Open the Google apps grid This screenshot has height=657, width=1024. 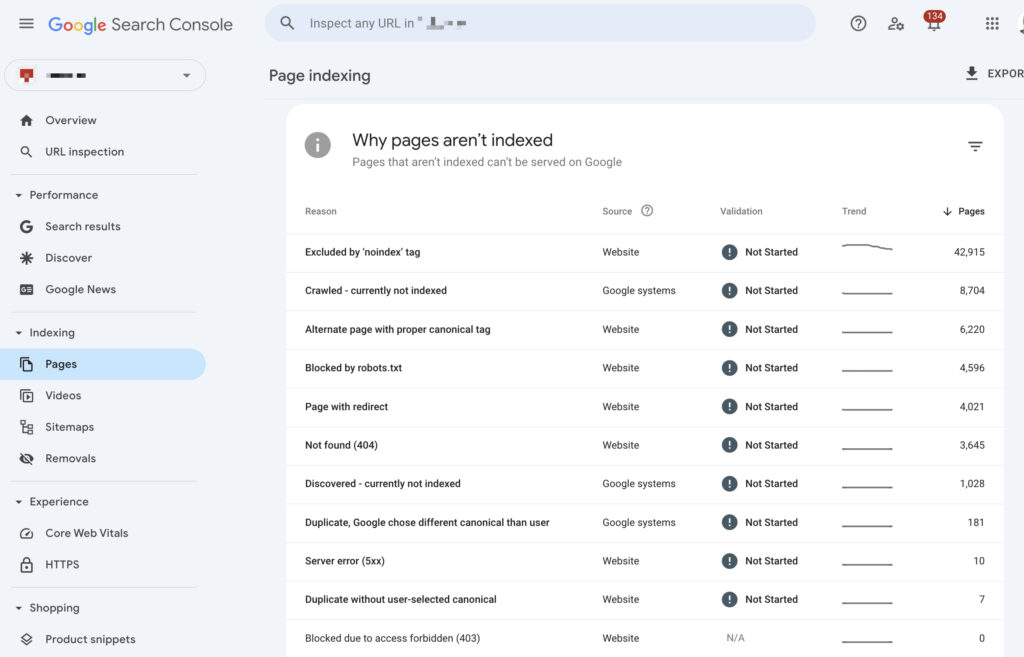pyautogui.click(x=992, y=23)
